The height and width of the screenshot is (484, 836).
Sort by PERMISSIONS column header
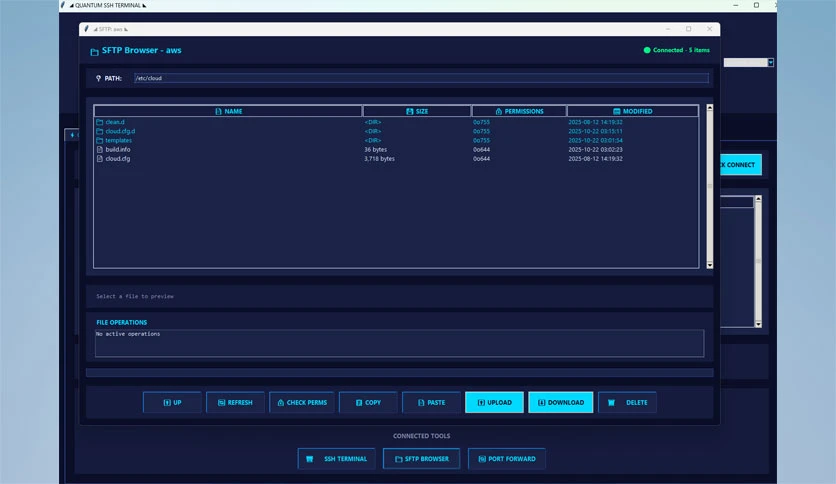click(x=519, y=111)
